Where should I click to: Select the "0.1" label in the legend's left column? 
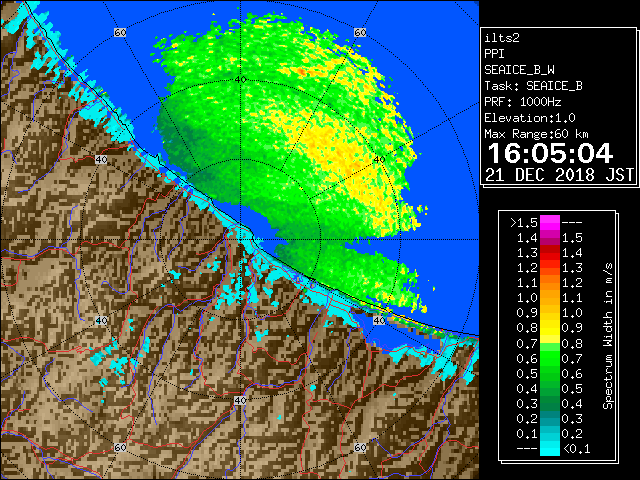527,433
